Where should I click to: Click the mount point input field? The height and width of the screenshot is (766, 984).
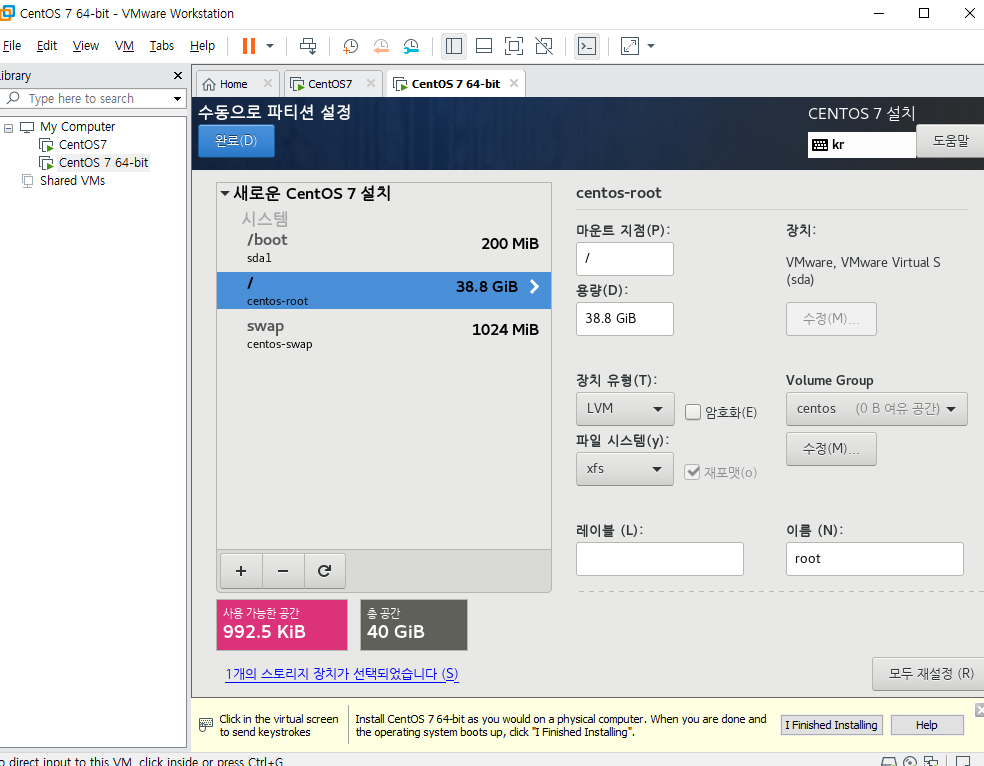click(624, 258)
